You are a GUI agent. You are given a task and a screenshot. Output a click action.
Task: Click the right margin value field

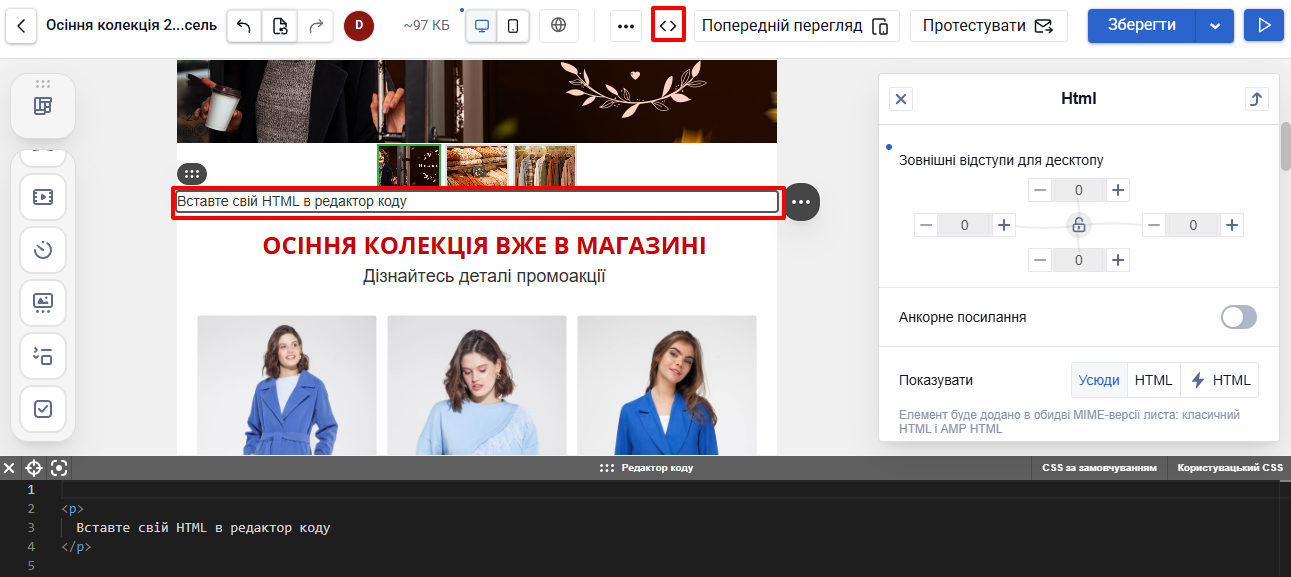[x=1193, y=225]
